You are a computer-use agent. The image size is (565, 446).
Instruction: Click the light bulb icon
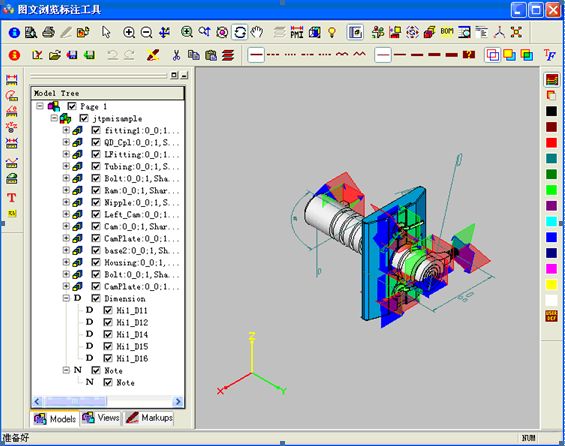pyautogui.click(x=332, y=32)
